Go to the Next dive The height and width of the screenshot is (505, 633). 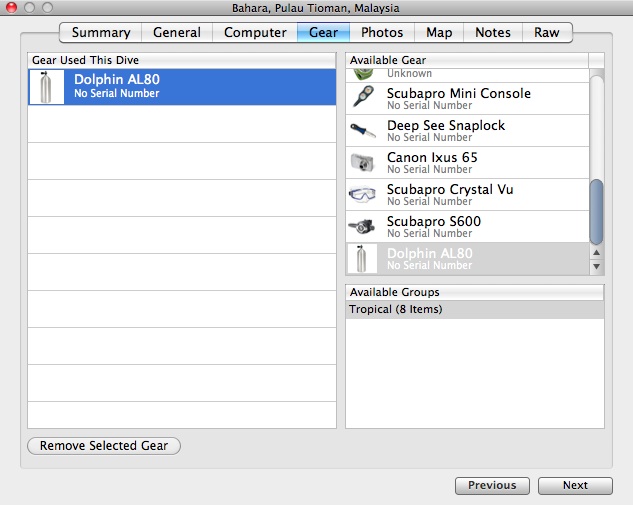click(575, 486)
